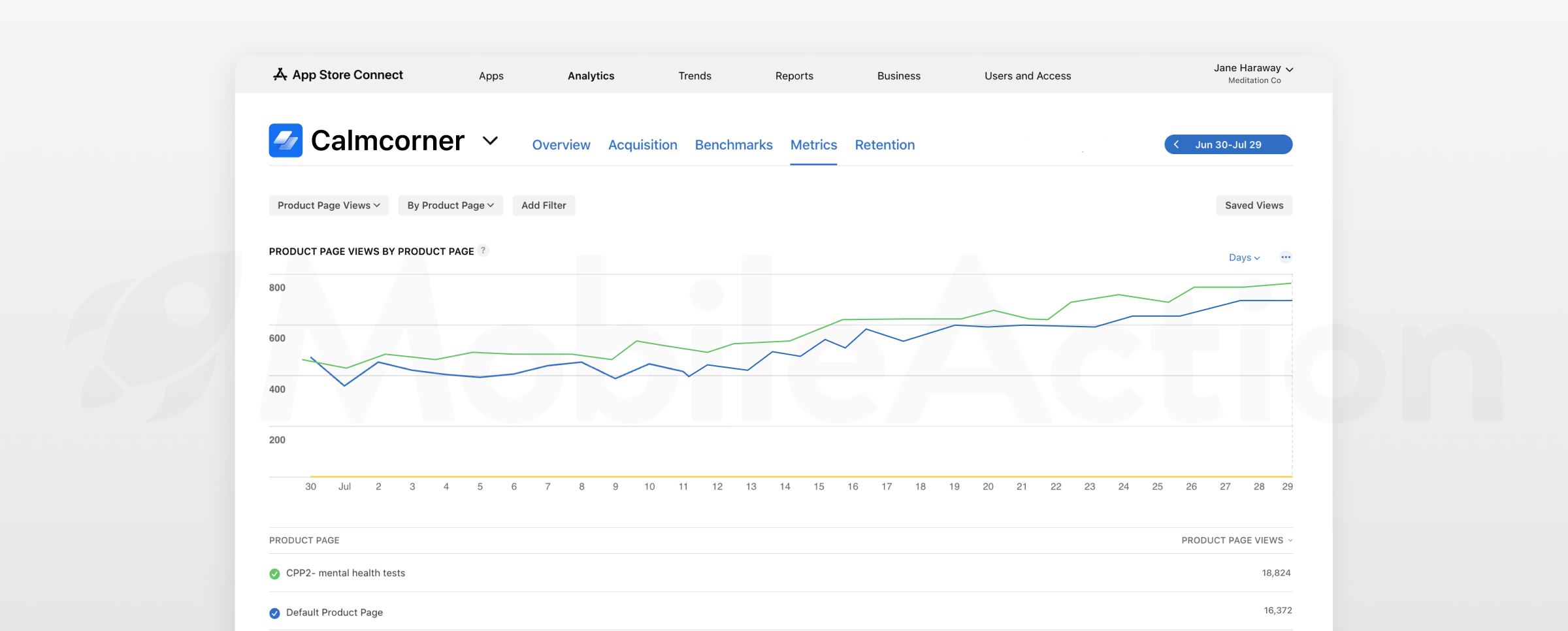This screenshot has width=1568, height=631.
Task: Change the Days granularity dropdown
Action: [1244, 257]
